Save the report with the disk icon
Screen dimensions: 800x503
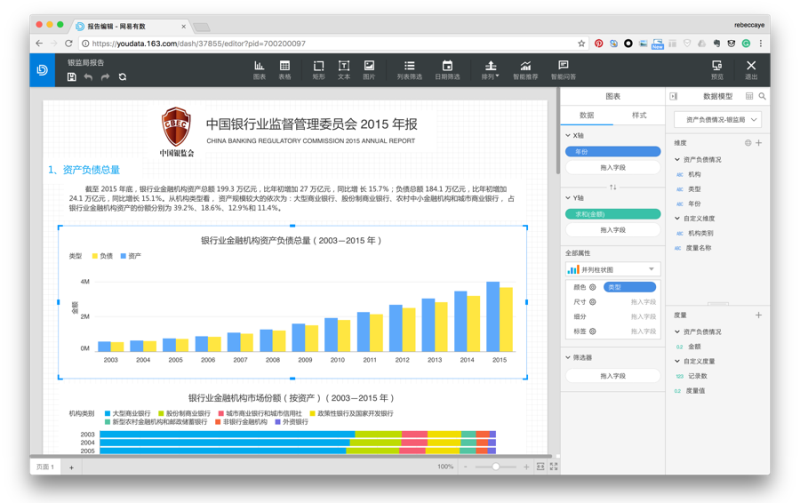pos(71,77)
